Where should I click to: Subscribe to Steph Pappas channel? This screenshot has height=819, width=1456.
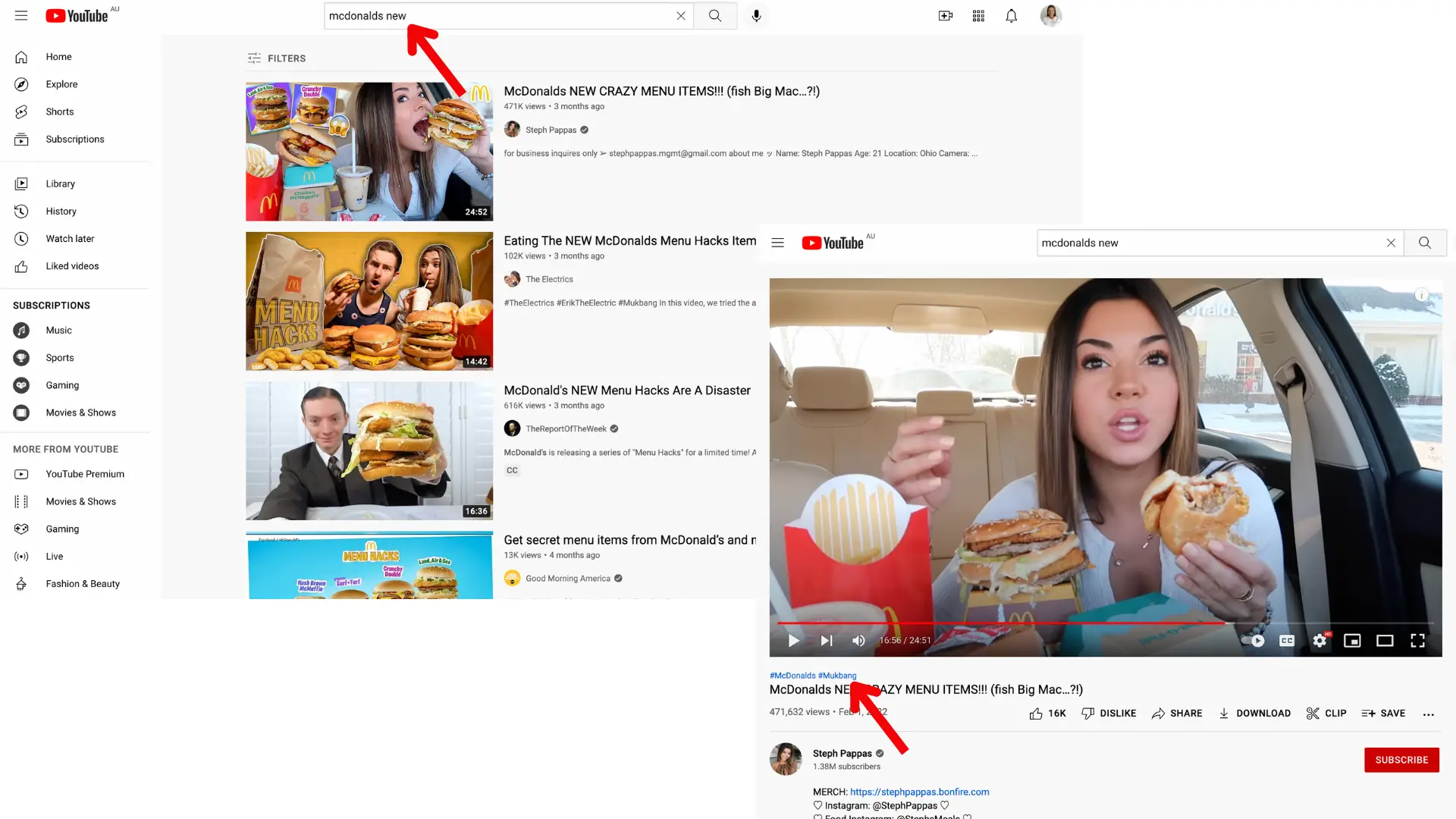pos(1401,759)
